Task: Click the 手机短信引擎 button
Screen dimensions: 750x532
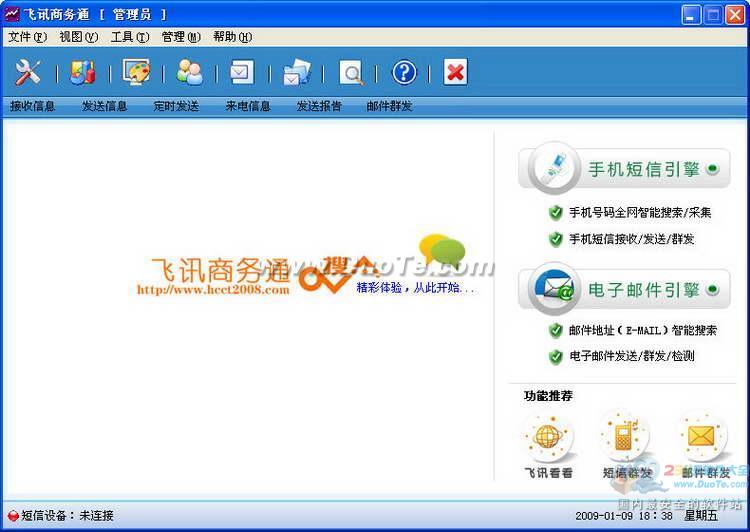Action: coord(625,168)
